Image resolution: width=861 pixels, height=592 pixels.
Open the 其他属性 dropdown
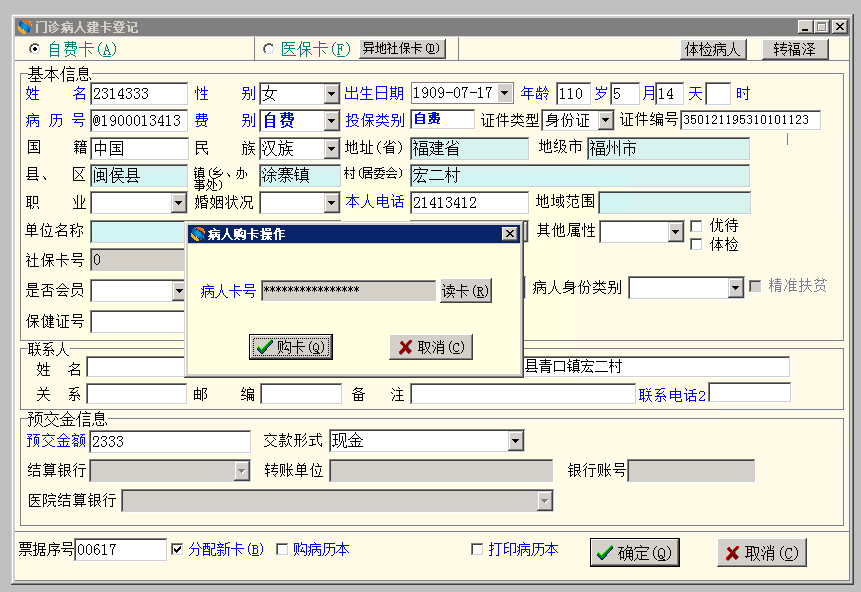point(675,232)
